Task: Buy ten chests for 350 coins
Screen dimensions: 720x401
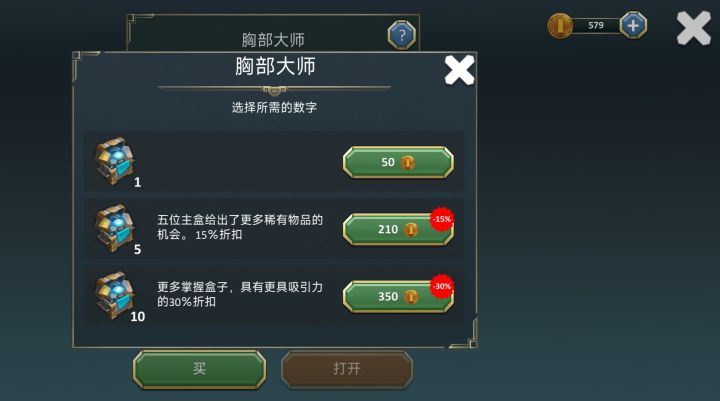Action: coord(398,296)
